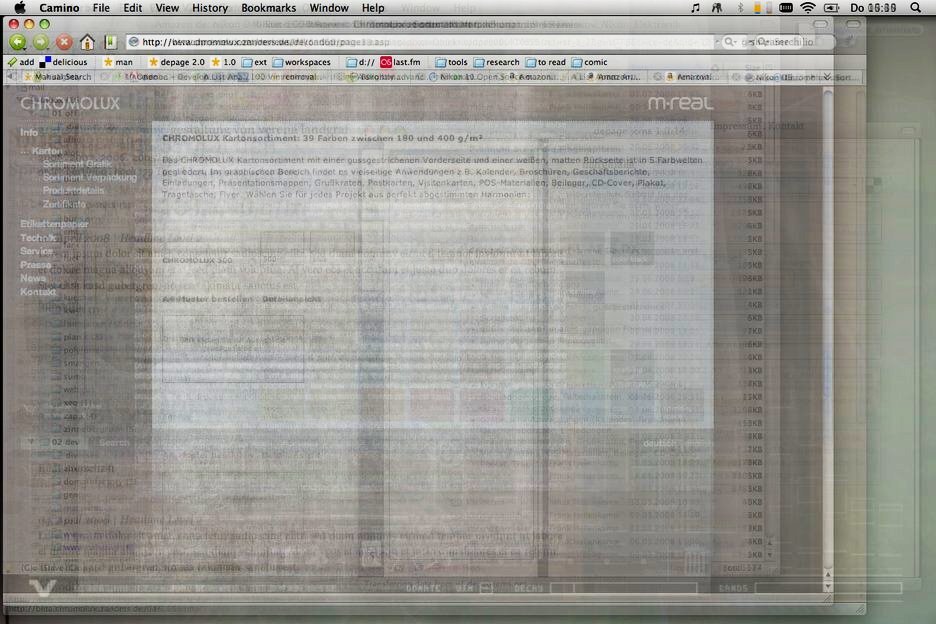This screenshot has width=936, height=624.
Task: Stop page loading with the red X
Action: [x=64, y=42]
